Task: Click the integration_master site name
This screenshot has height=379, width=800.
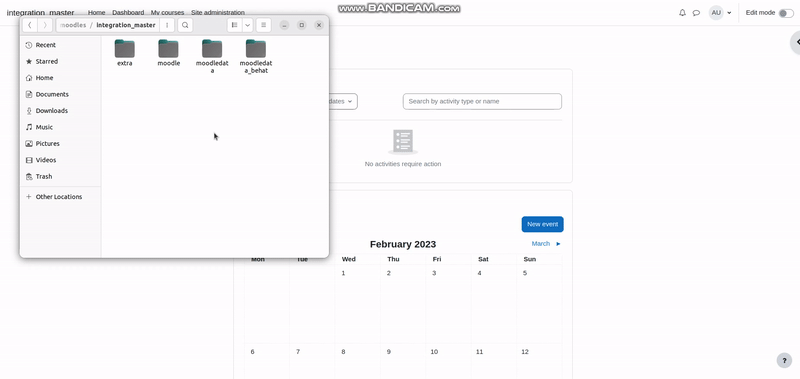Action: [x=40, y=13]
